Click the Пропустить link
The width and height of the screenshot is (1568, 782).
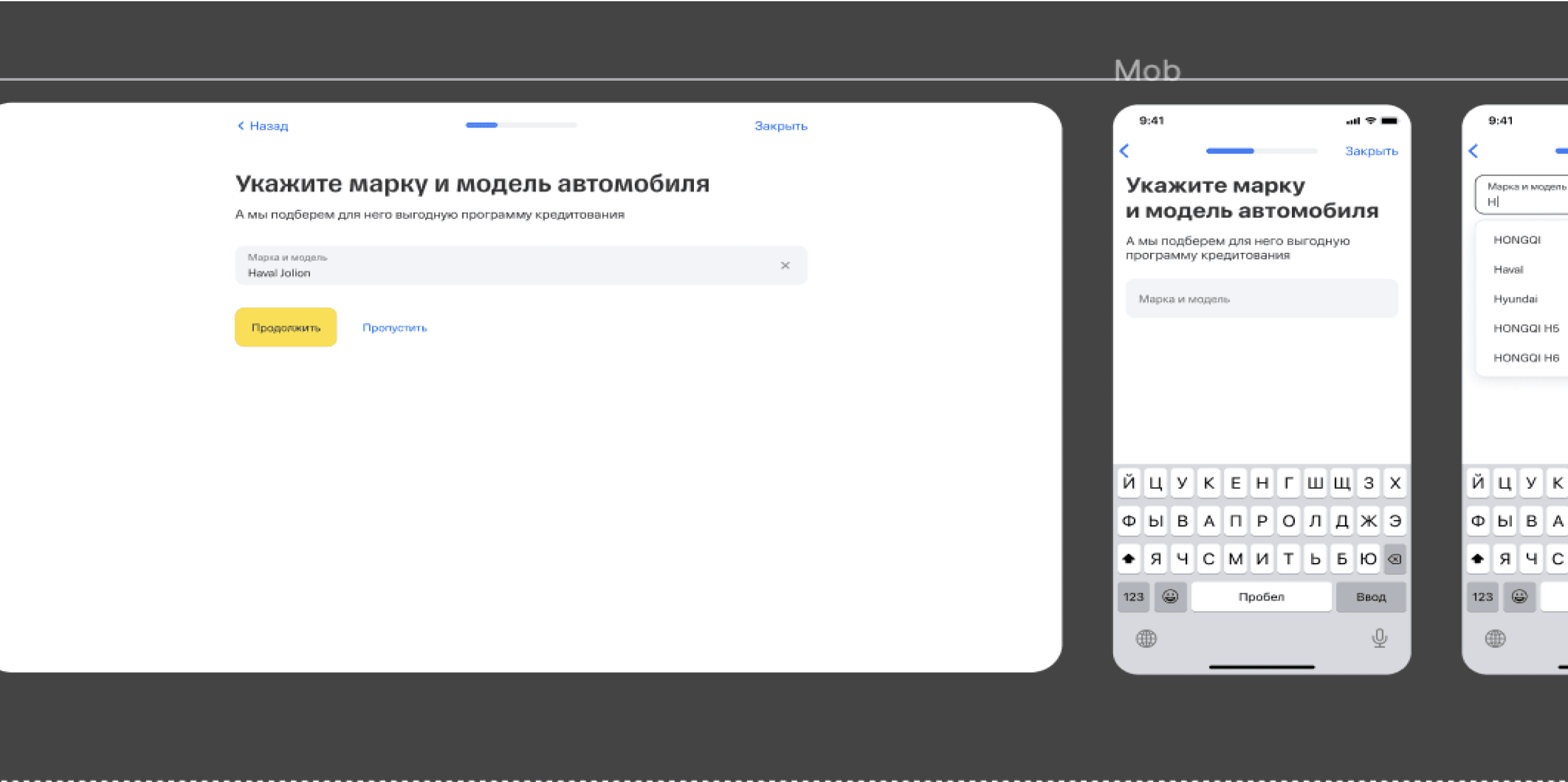pos(394,327)
